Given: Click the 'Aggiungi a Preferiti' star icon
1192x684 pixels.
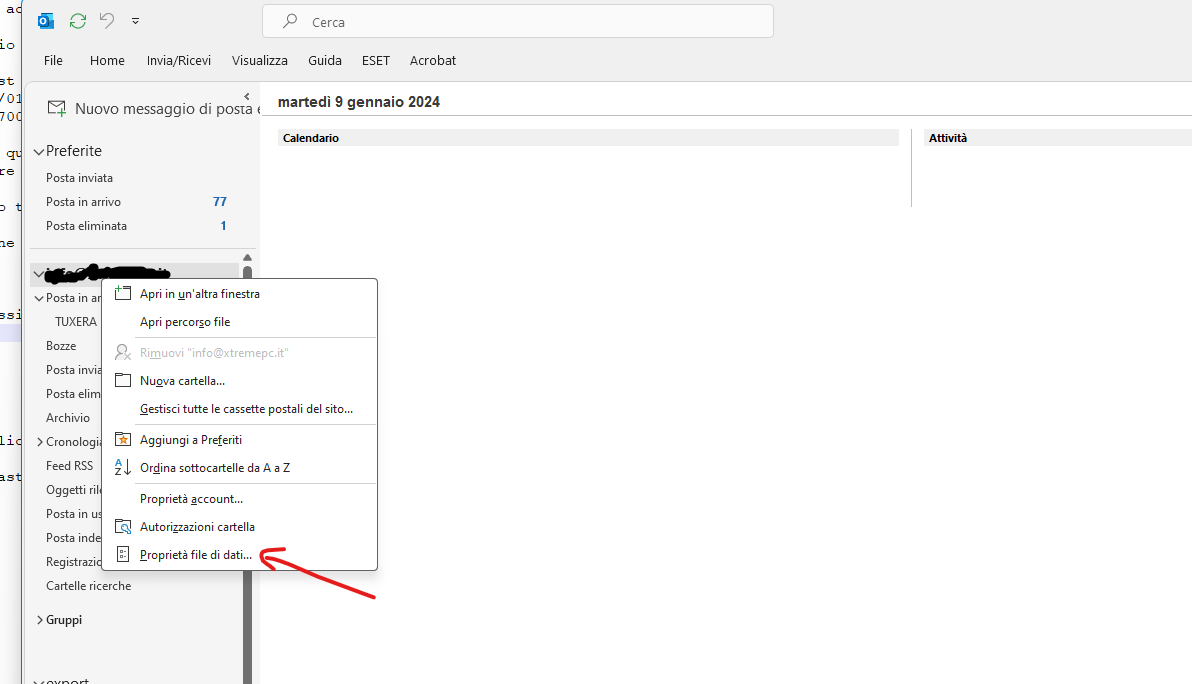Looking at the screenshot, I should [123, 440].
